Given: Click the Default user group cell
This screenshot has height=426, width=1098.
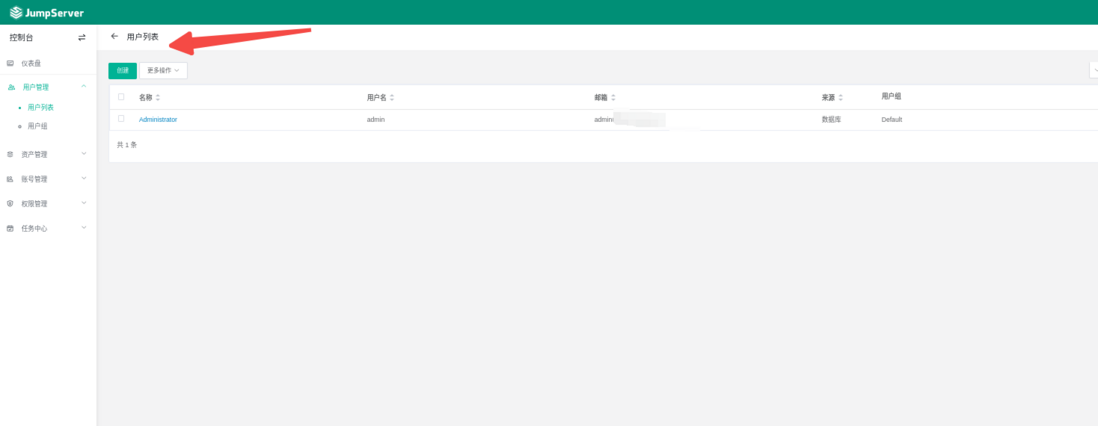Looking at the screenshot, I should click(891, 120).
